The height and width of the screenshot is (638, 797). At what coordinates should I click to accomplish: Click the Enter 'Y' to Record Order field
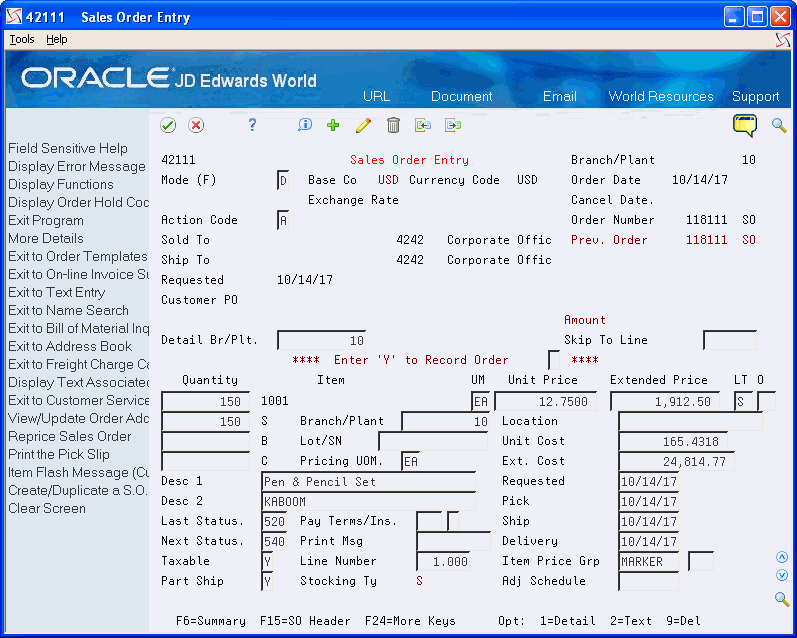[554, 360]
